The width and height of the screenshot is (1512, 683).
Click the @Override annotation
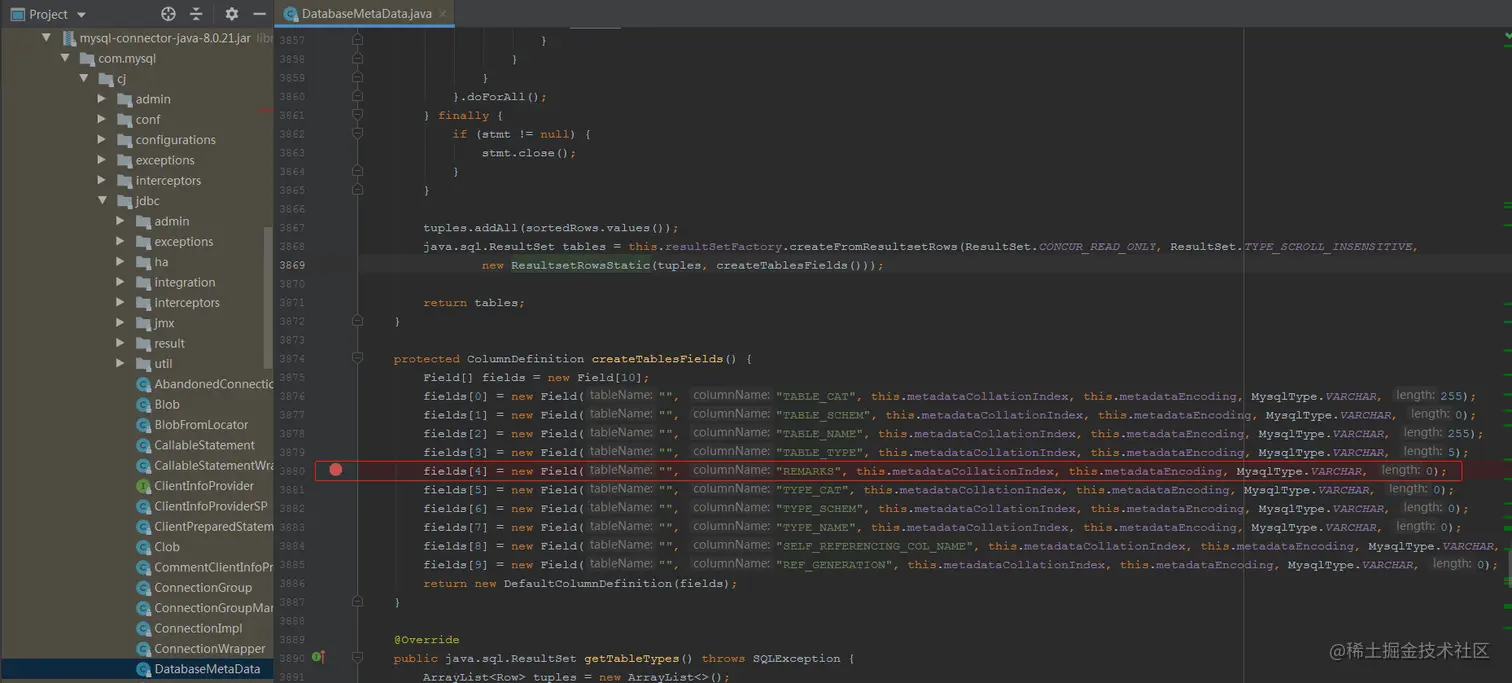pyautogui.click(x=426, y=639)
